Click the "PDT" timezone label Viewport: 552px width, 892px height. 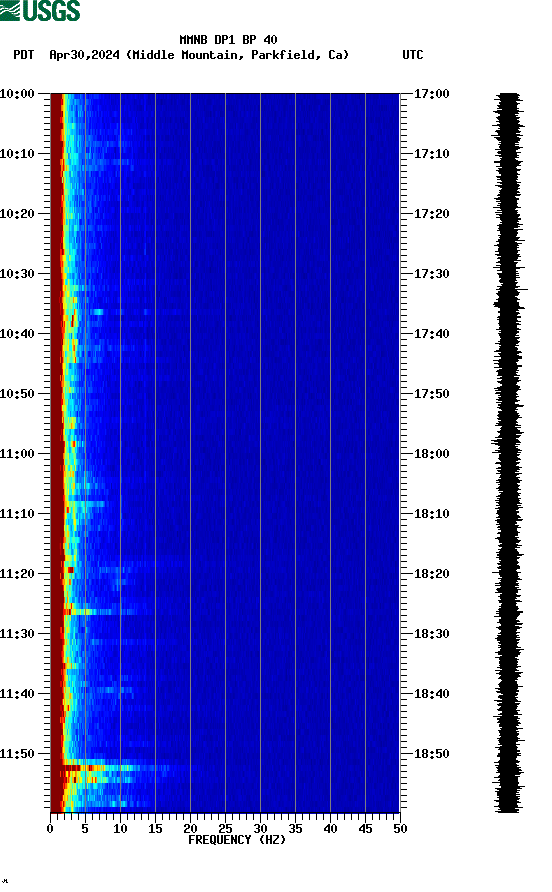[24, 55]
